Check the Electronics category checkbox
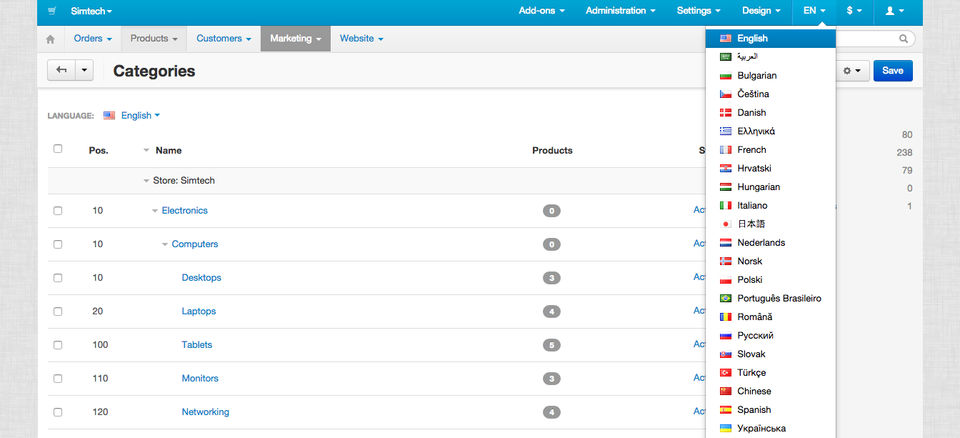Screen dimensions: 960x438 pos(58,210)
